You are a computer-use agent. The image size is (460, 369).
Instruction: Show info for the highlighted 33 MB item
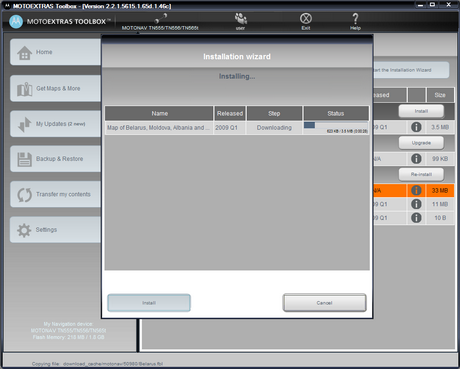pos(416,190)
